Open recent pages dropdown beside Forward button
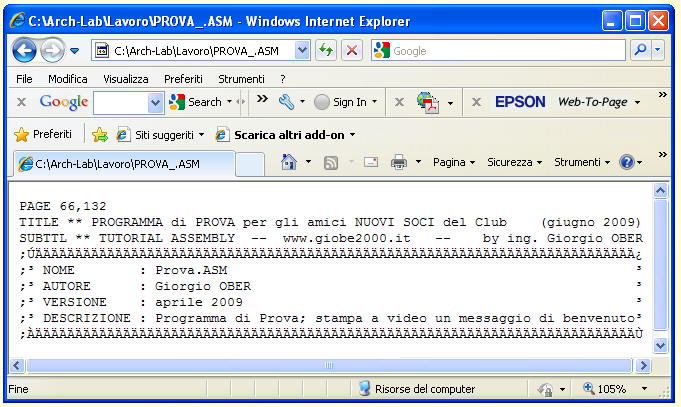681x407 pixels. pyautogui.click(x=75, y=51)
